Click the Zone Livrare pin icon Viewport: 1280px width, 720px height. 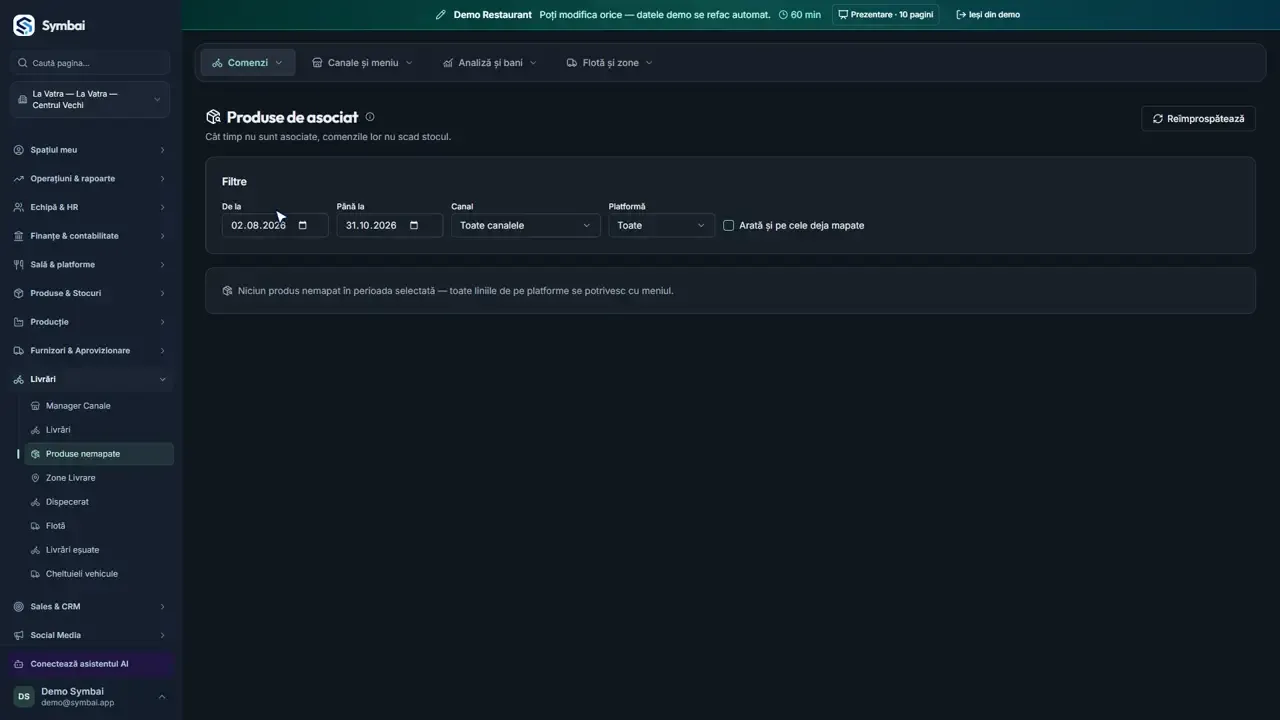(36, 478)
